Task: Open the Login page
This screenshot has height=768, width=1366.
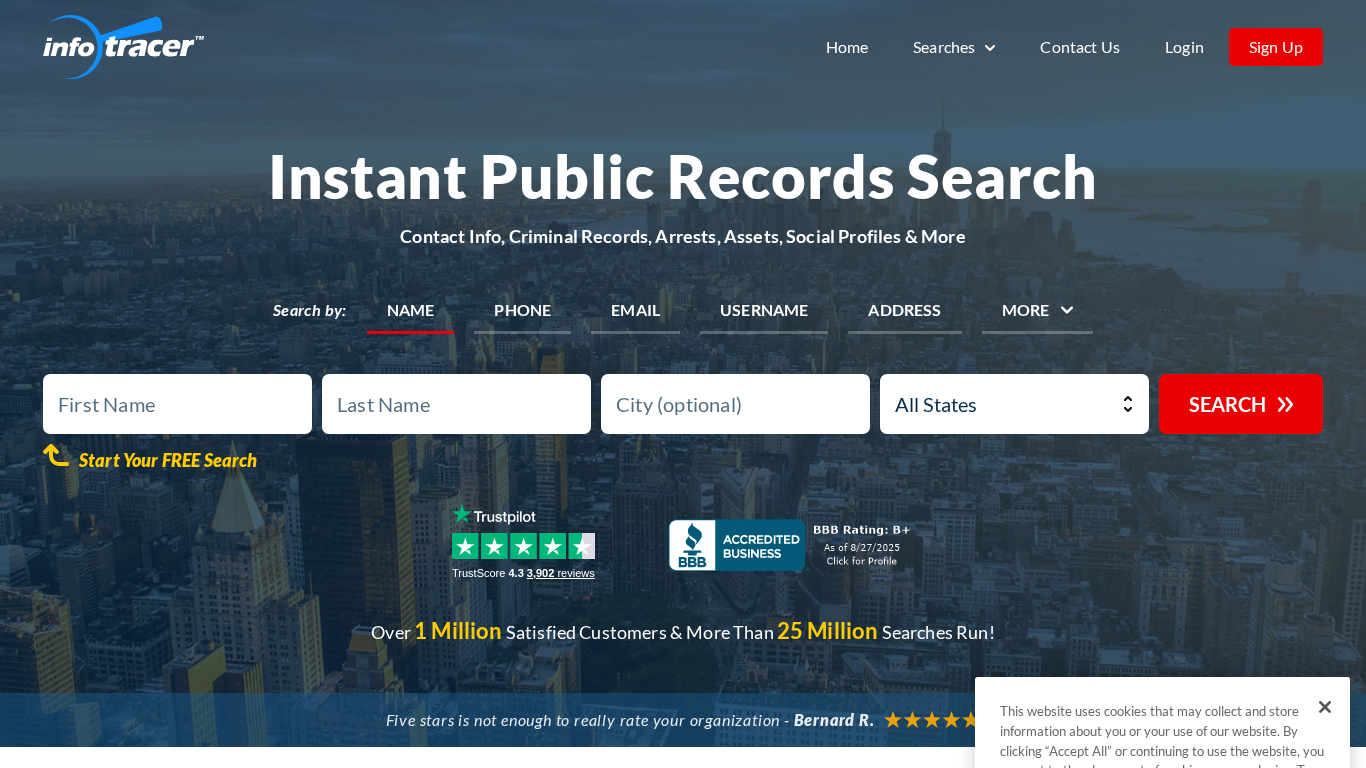Action: click(1184, 47)
